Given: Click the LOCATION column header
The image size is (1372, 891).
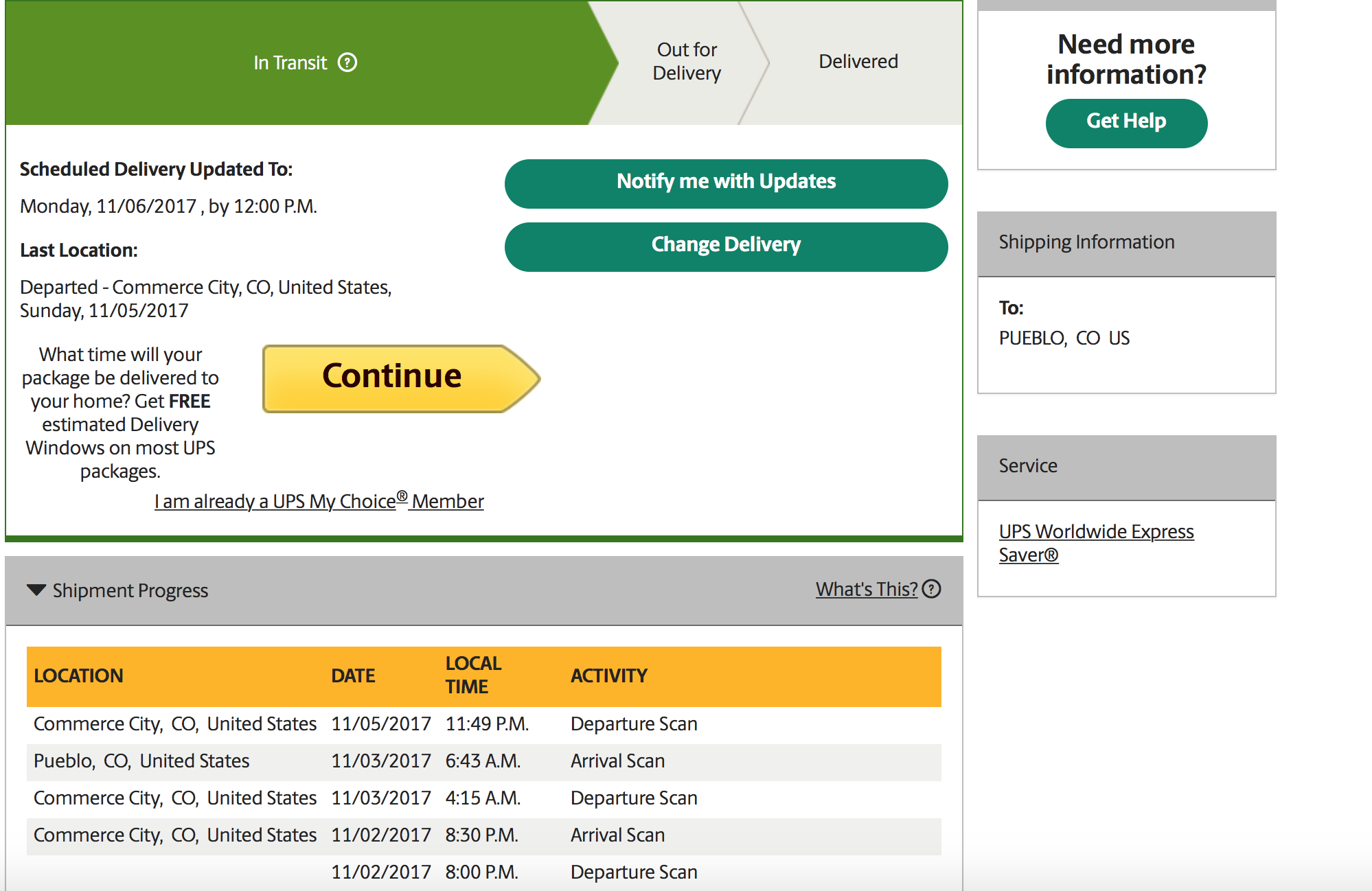Looking at the screenshot, I should 78,675.
